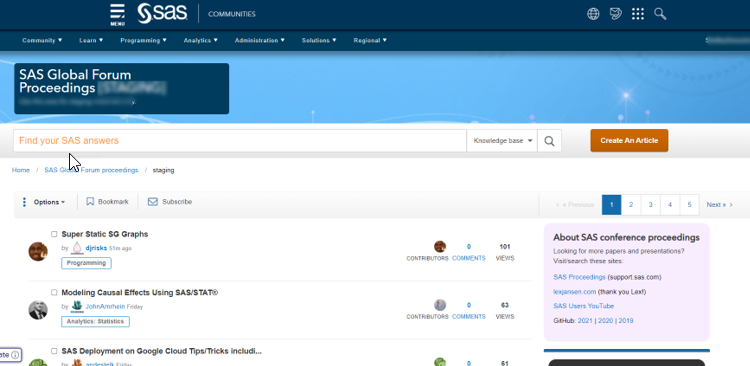Expand the Community menu

pyautogui.click(x=42, y=41)
